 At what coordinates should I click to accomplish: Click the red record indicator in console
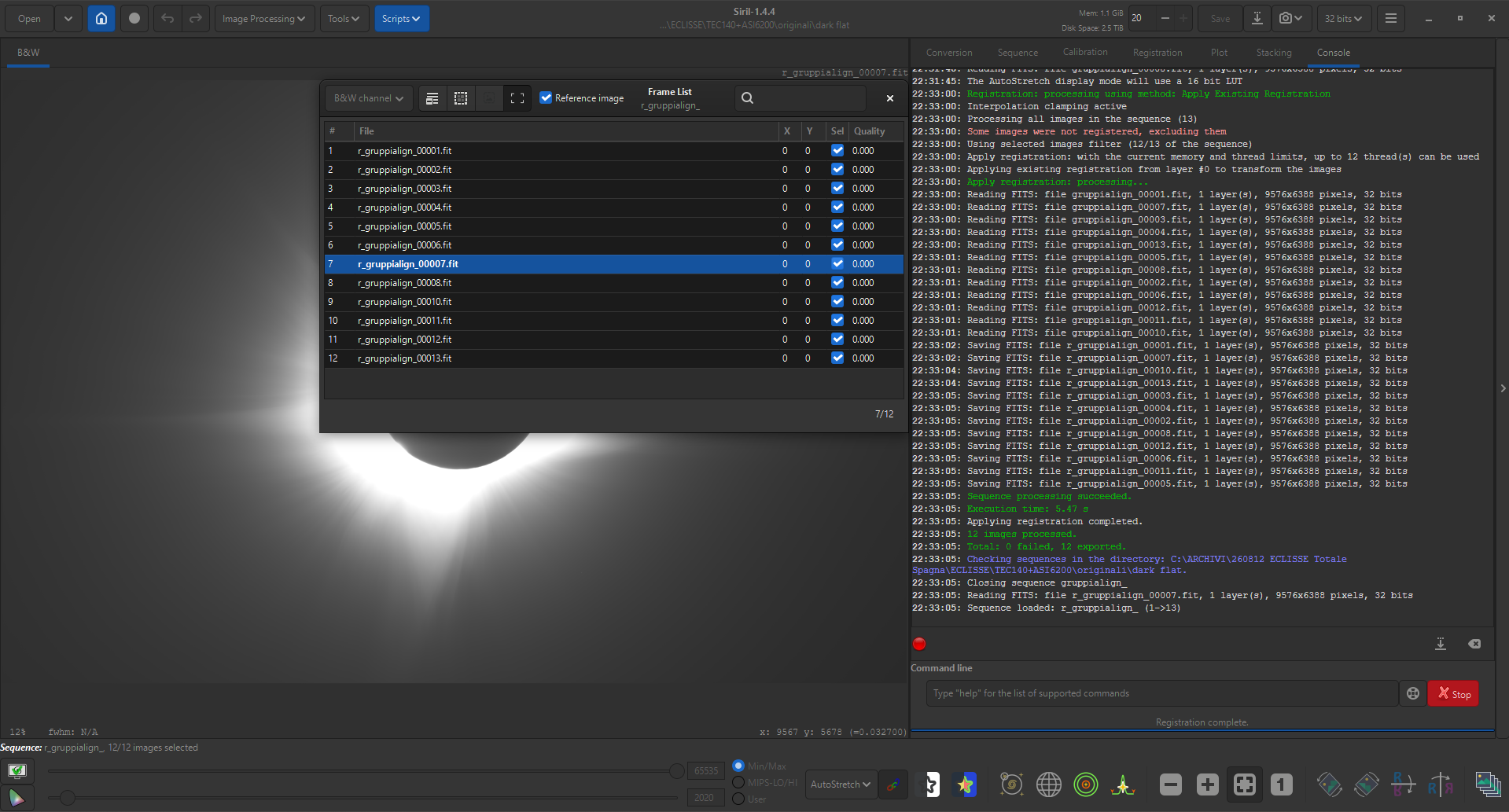click(x=919, y=645)
